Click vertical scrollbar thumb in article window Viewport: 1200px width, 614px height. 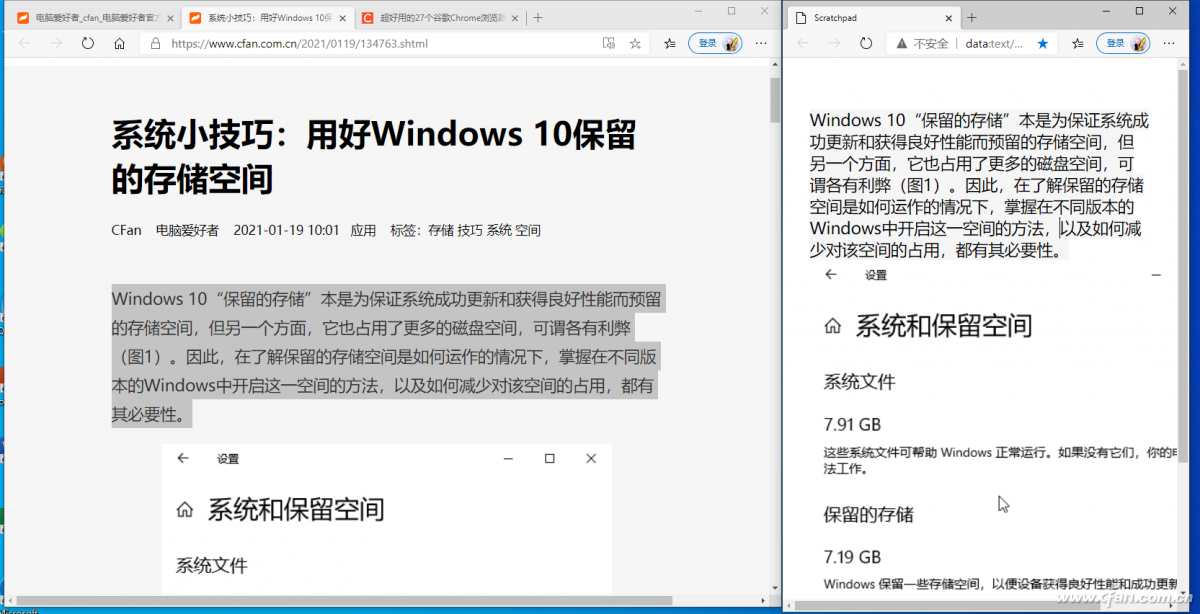point(775,98)
